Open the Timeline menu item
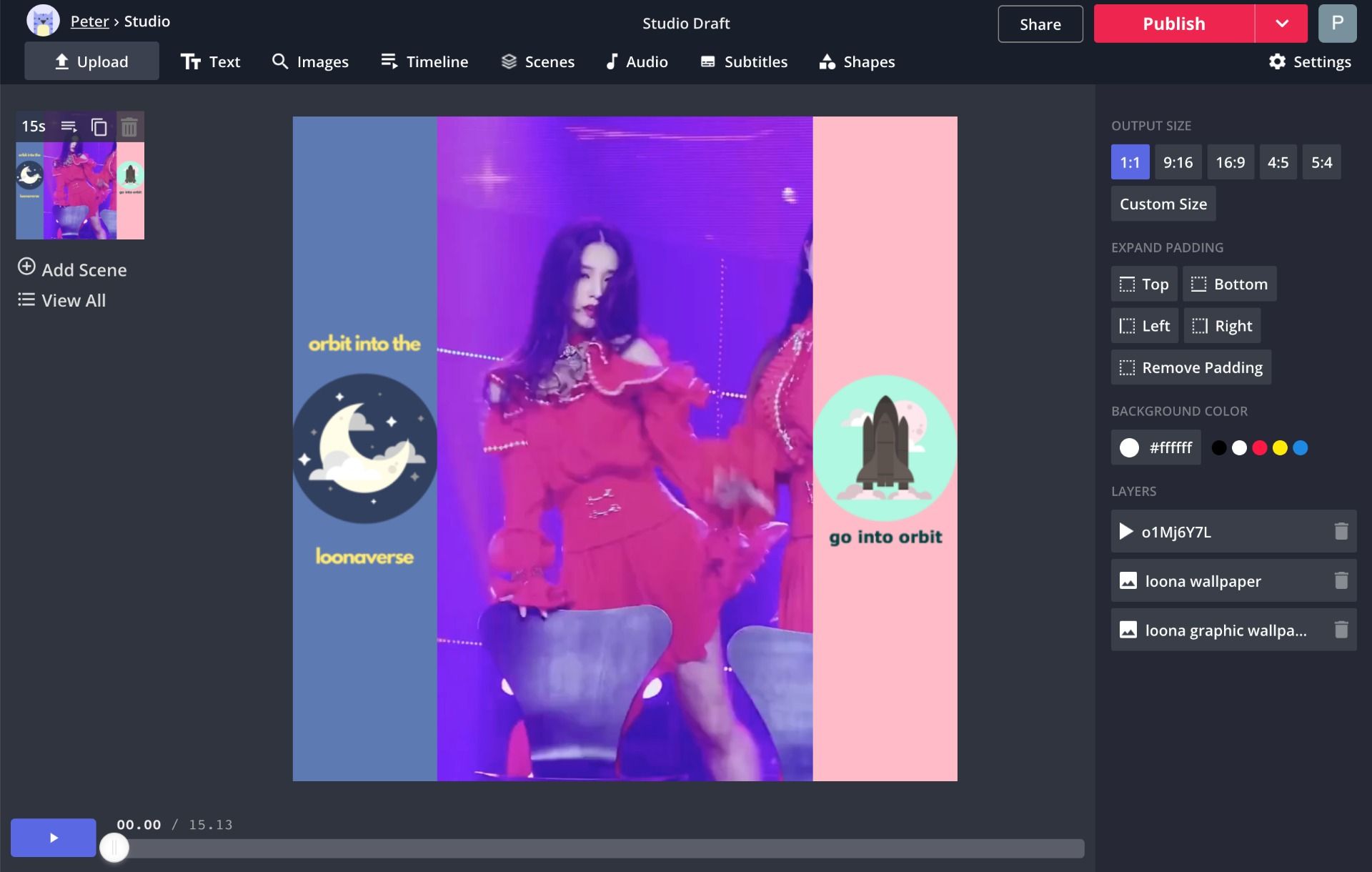Viewport: 1372px width, 872px height. click(424, 61)
